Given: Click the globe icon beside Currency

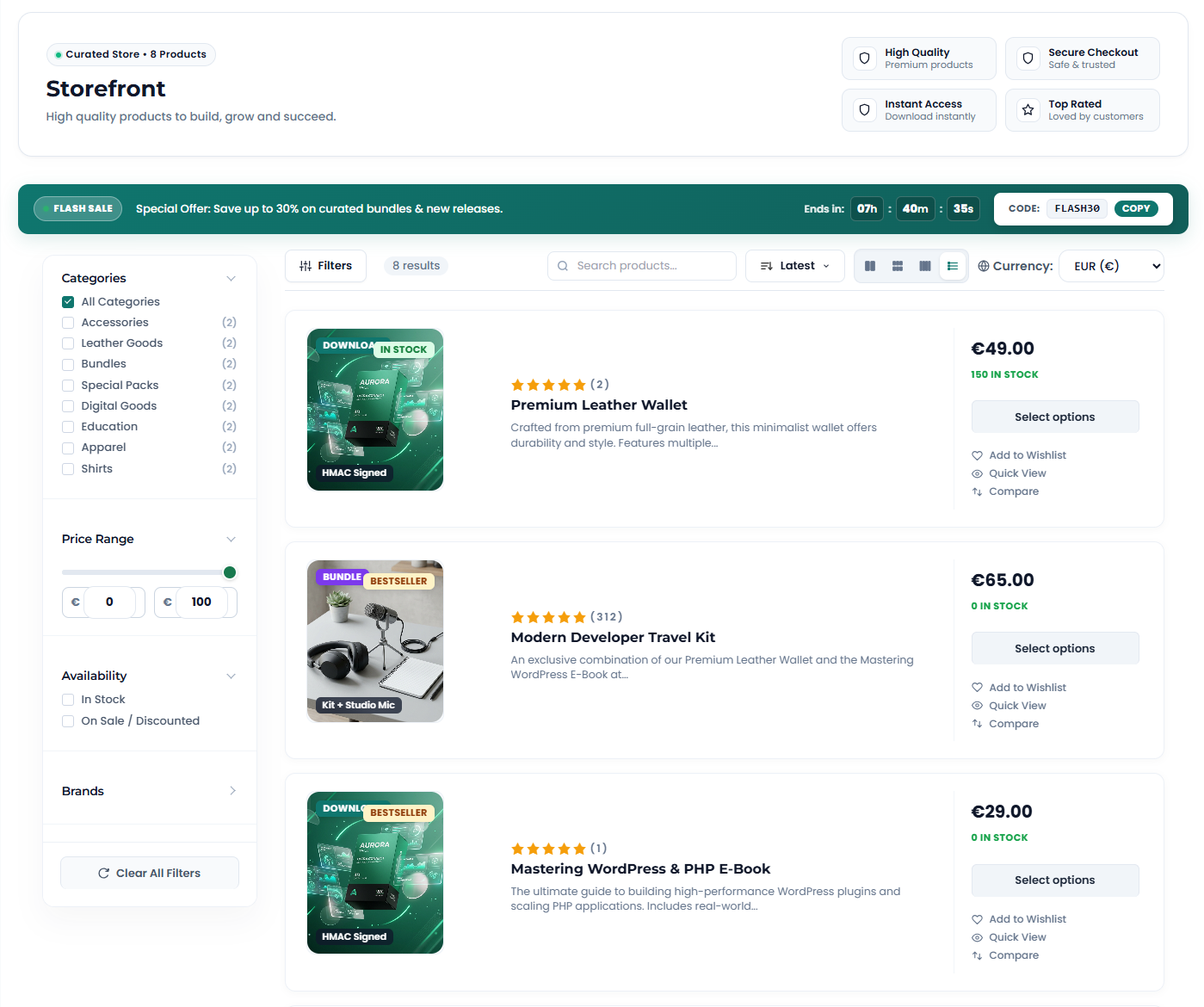Looking at the screenshot, I should [x=984, y=266].
